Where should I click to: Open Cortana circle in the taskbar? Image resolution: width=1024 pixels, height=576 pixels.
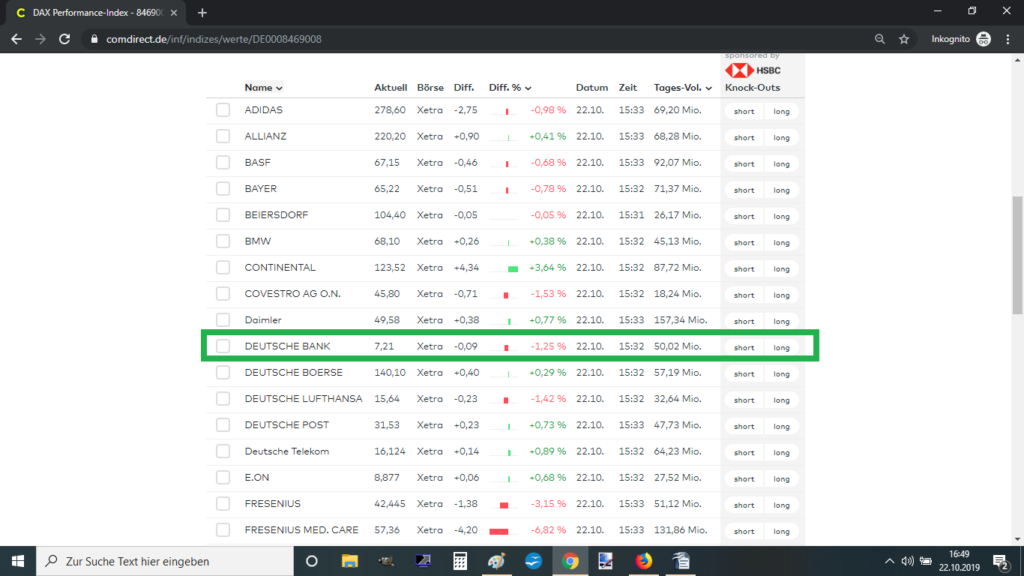point(312,561)
